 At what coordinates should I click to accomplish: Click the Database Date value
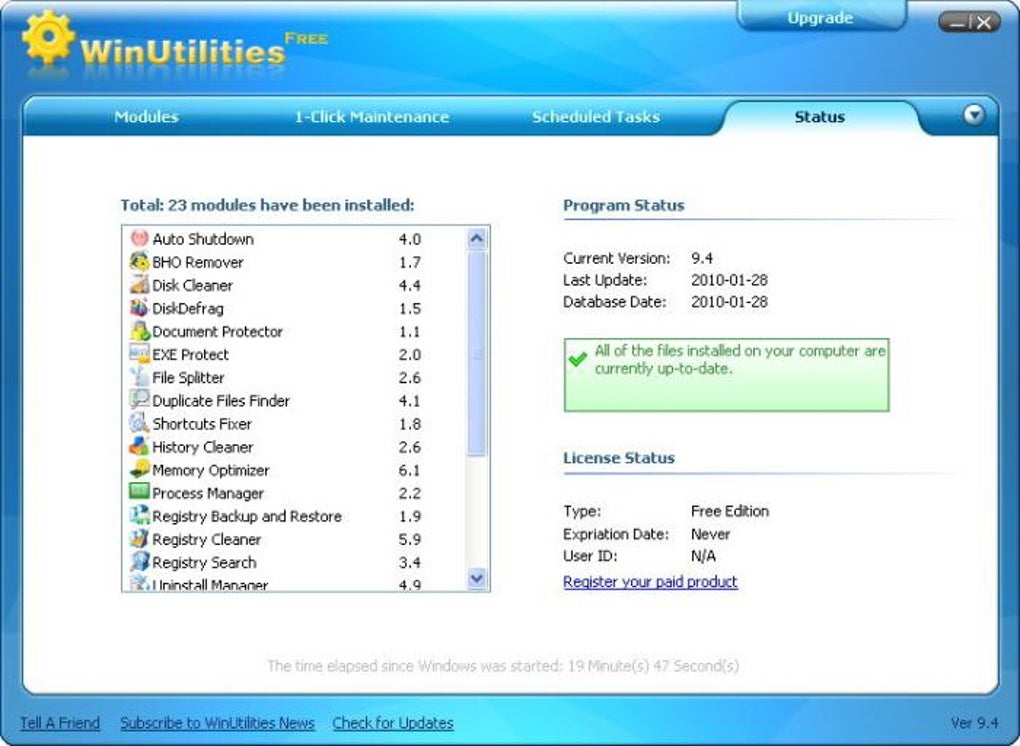tap(729, 302)
